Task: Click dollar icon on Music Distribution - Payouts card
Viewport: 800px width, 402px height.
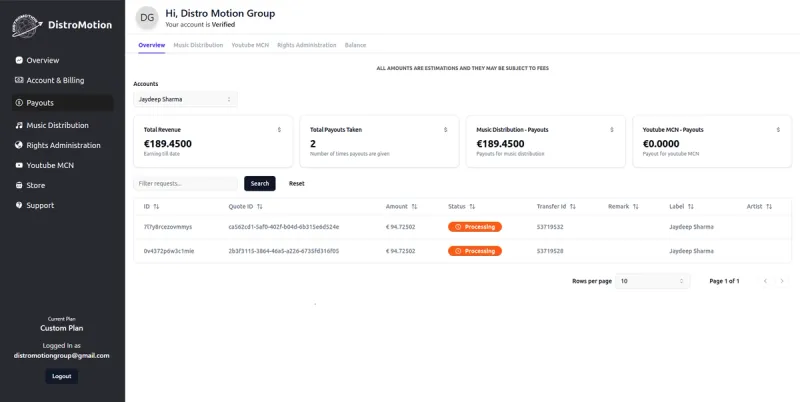Action: point(612,130)
